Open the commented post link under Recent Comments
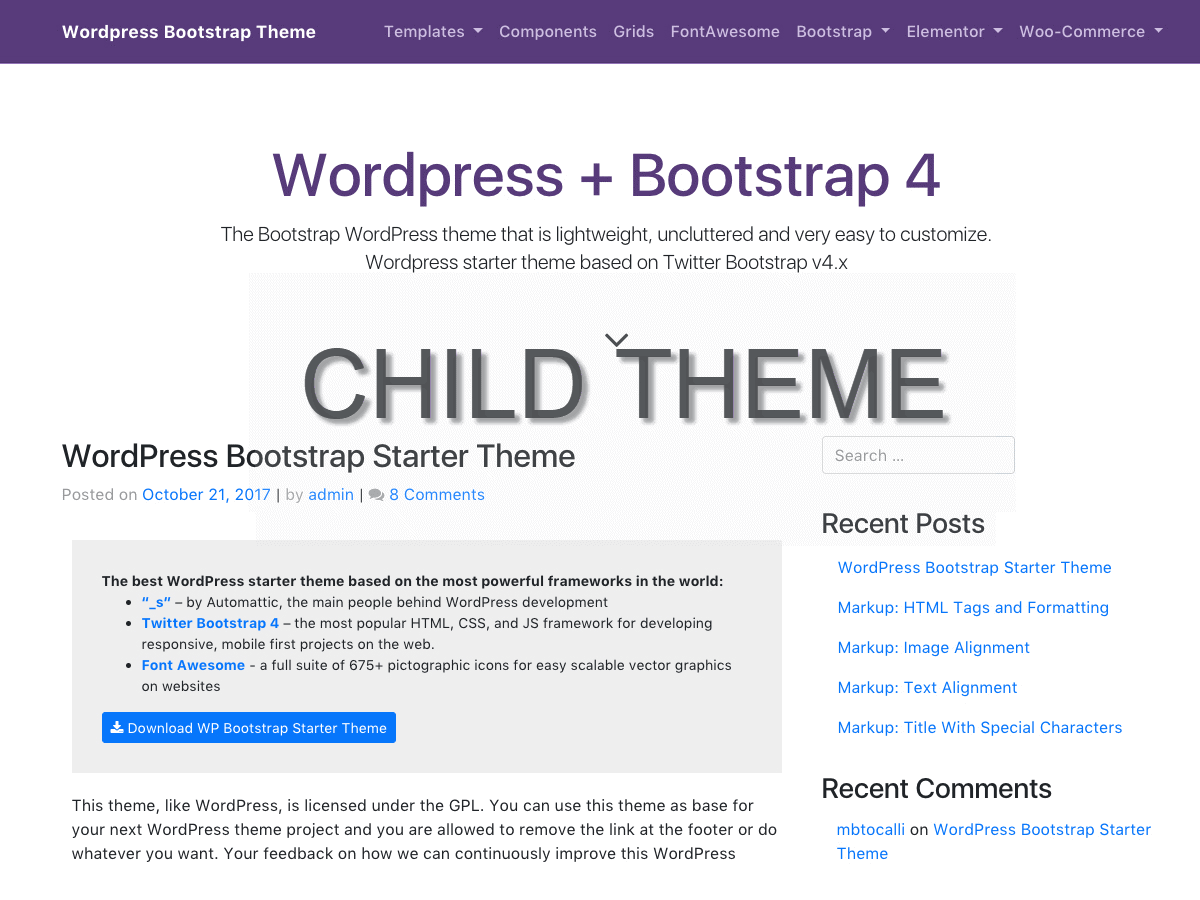The height and width of the screenshot is (900, 1200). coord(994,841)
